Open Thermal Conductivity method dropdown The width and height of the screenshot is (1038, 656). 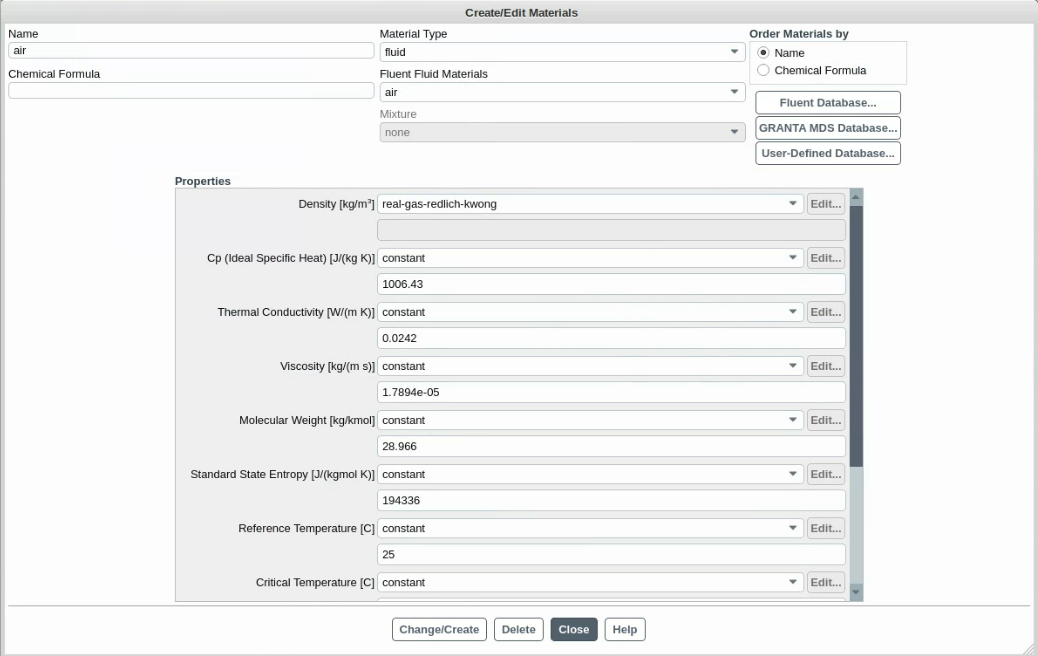coord(590,312)
